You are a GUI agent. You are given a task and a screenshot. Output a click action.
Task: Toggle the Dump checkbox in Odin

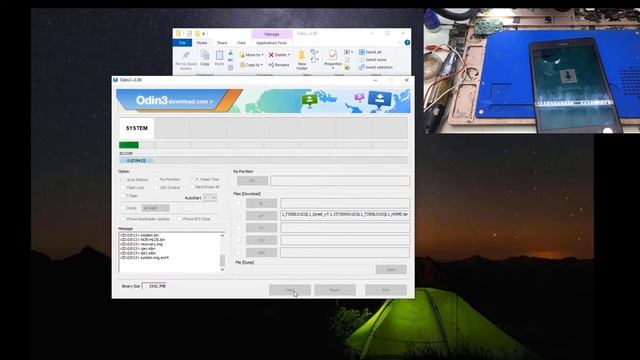point(122,208)
